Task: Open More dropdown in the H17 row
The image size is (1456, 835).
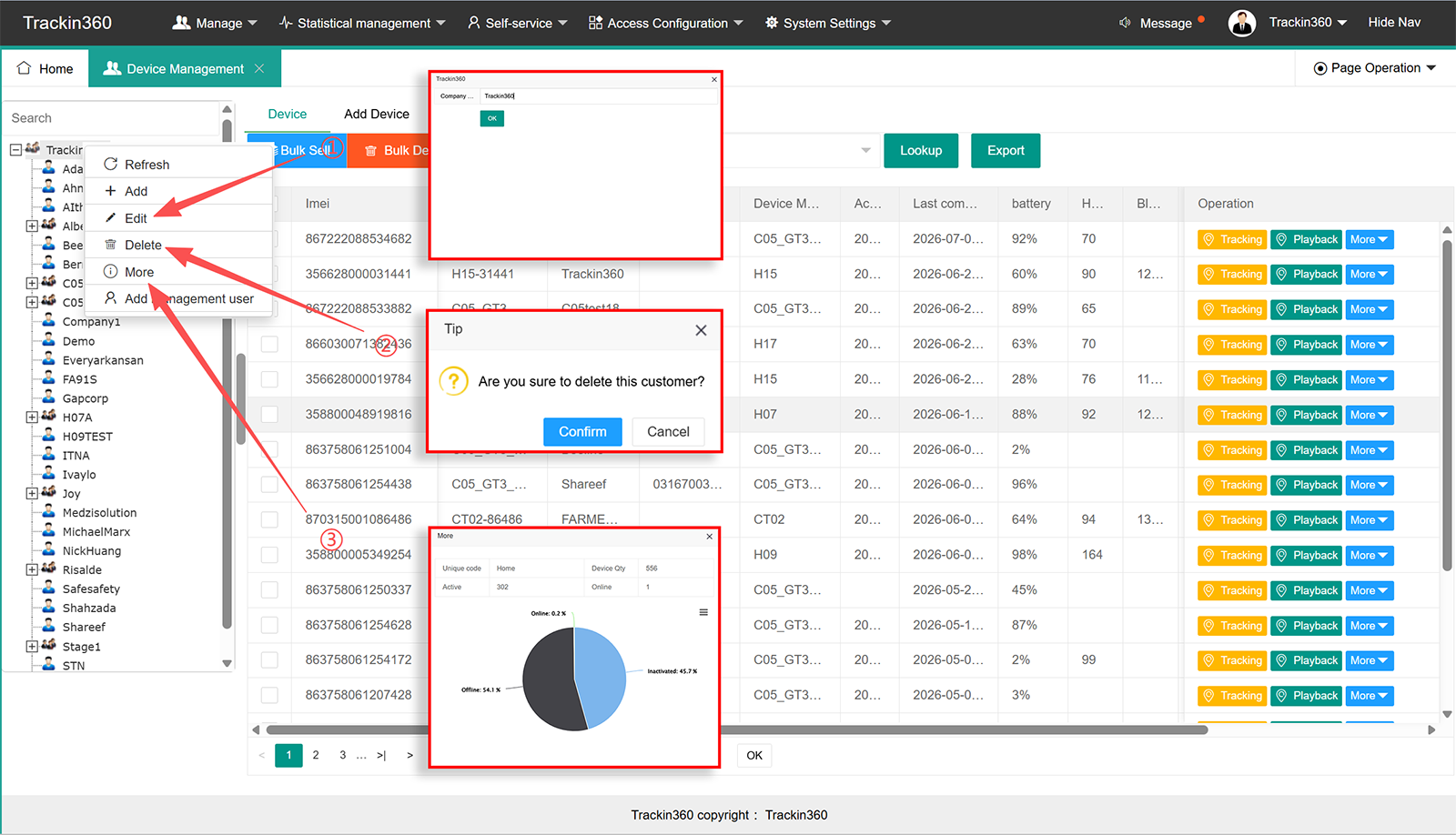Action: pyautogui.click(x=1369, y=345)
